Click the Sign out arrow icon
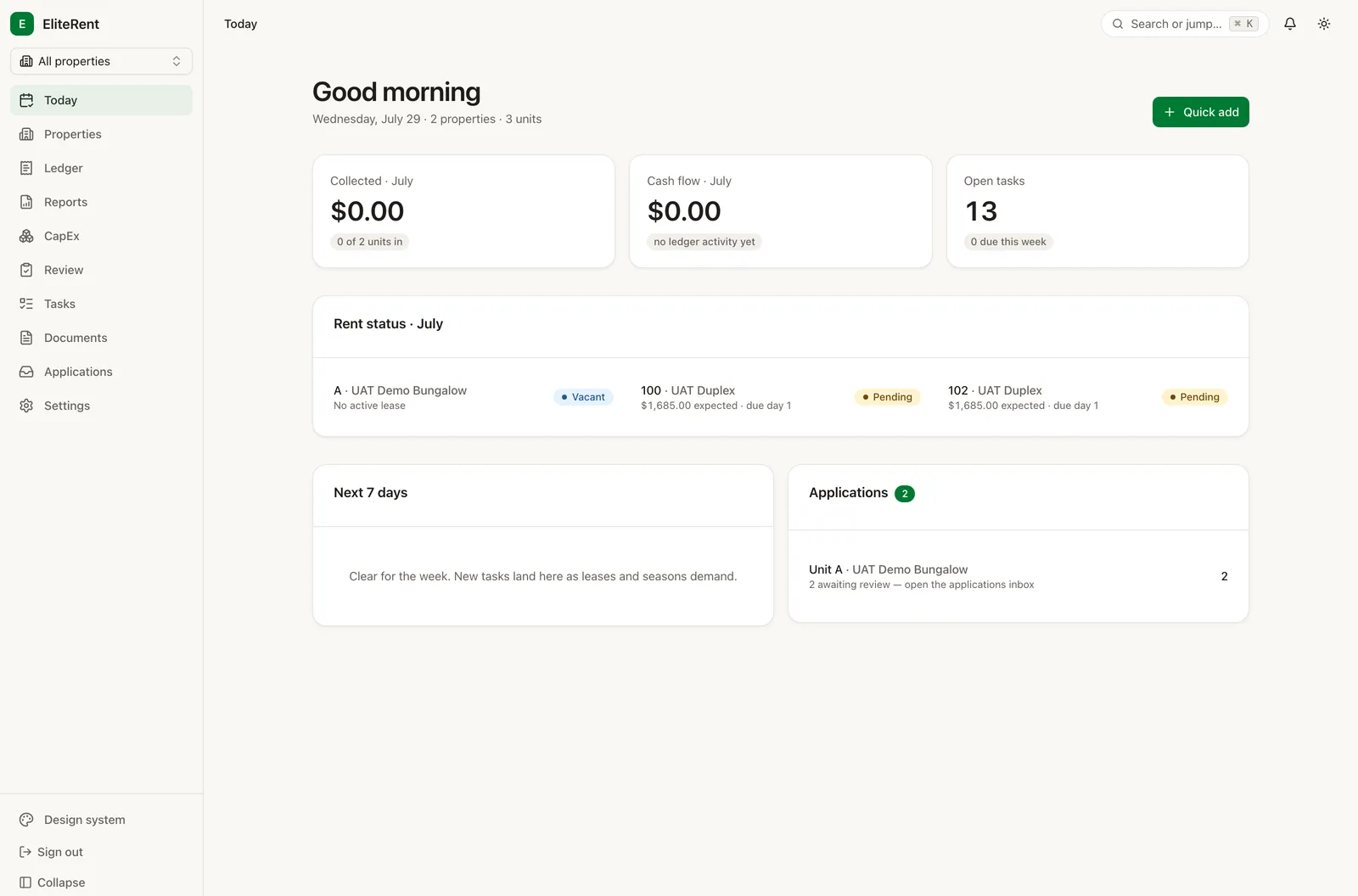The height and width of the screenshot is (896, 1358). 25,852
